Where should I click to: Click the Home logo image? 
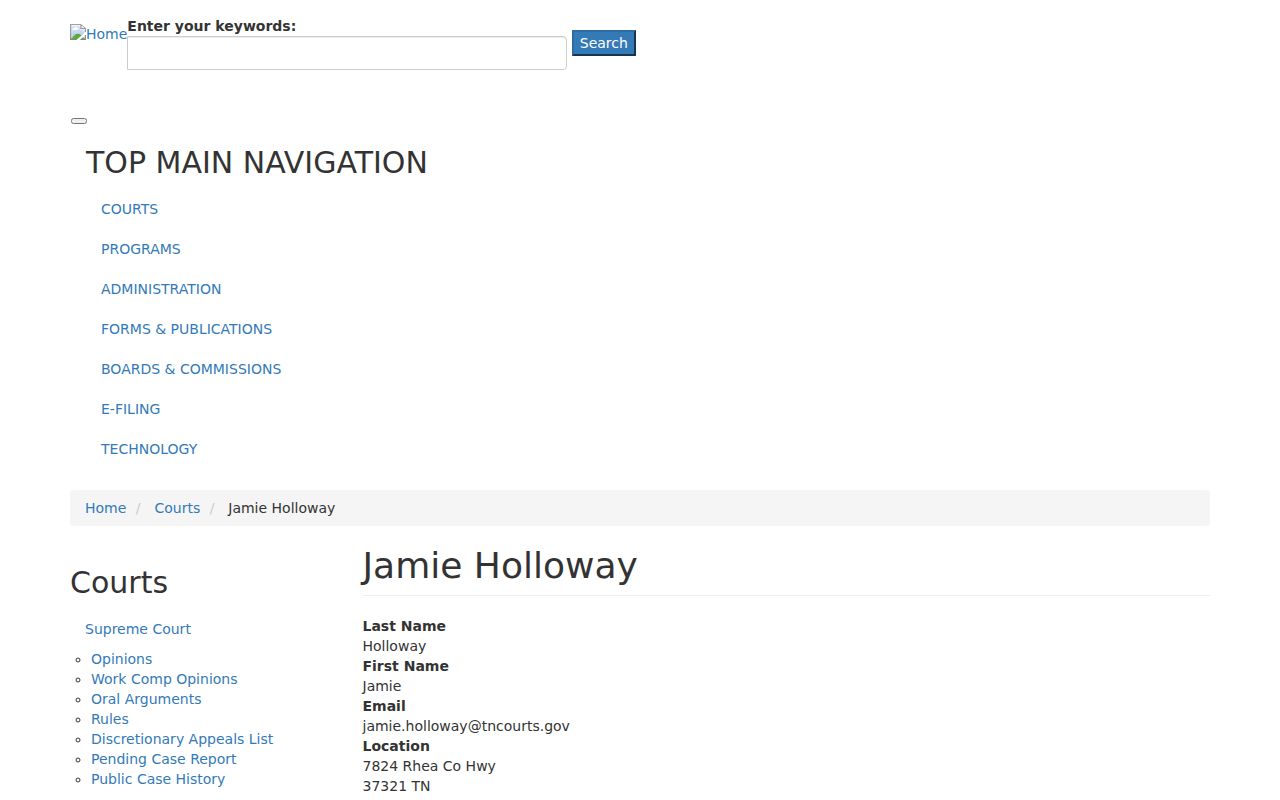98,34
